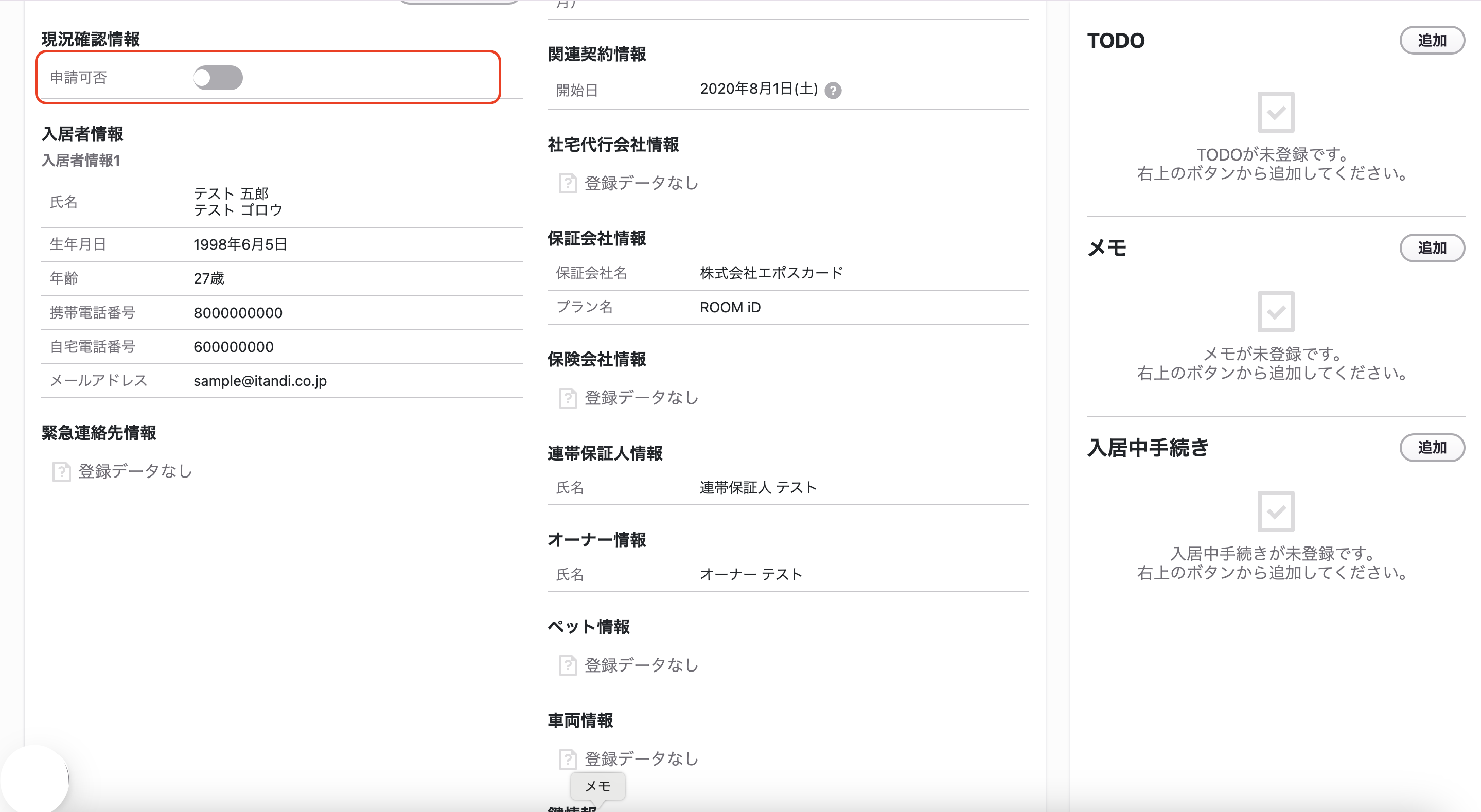
Task: Toggle the 申請可否 switch
Action: [x=218, y=78]
